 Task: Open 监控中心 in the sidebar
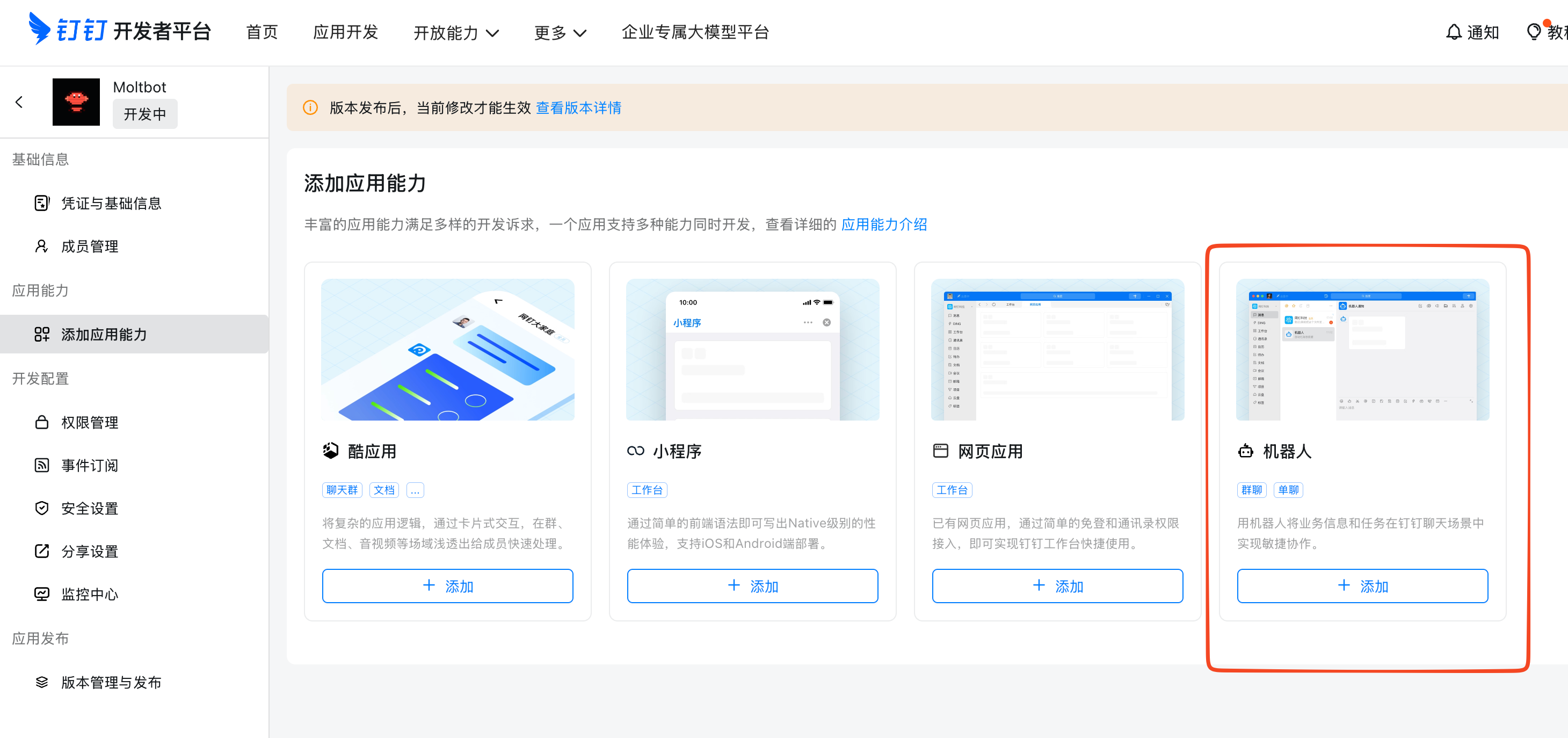point(90,594)
